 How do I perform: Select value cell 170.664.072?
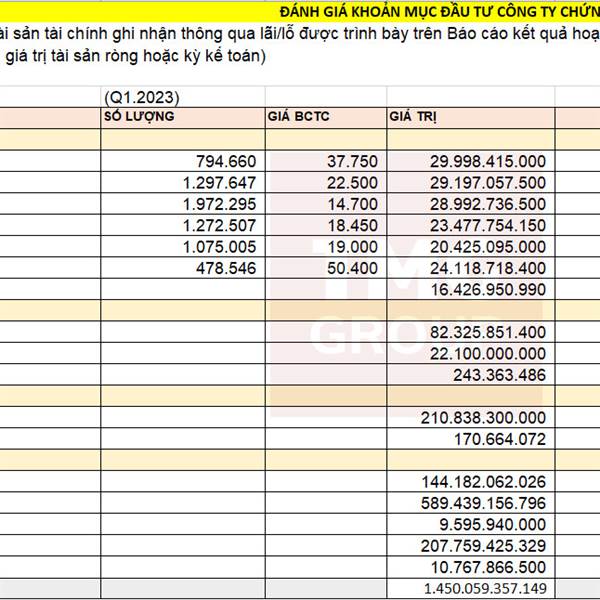(471, 439)
